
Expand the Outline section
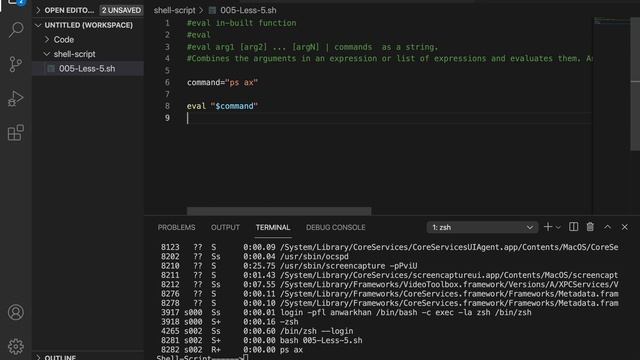(x=60, y=357)
